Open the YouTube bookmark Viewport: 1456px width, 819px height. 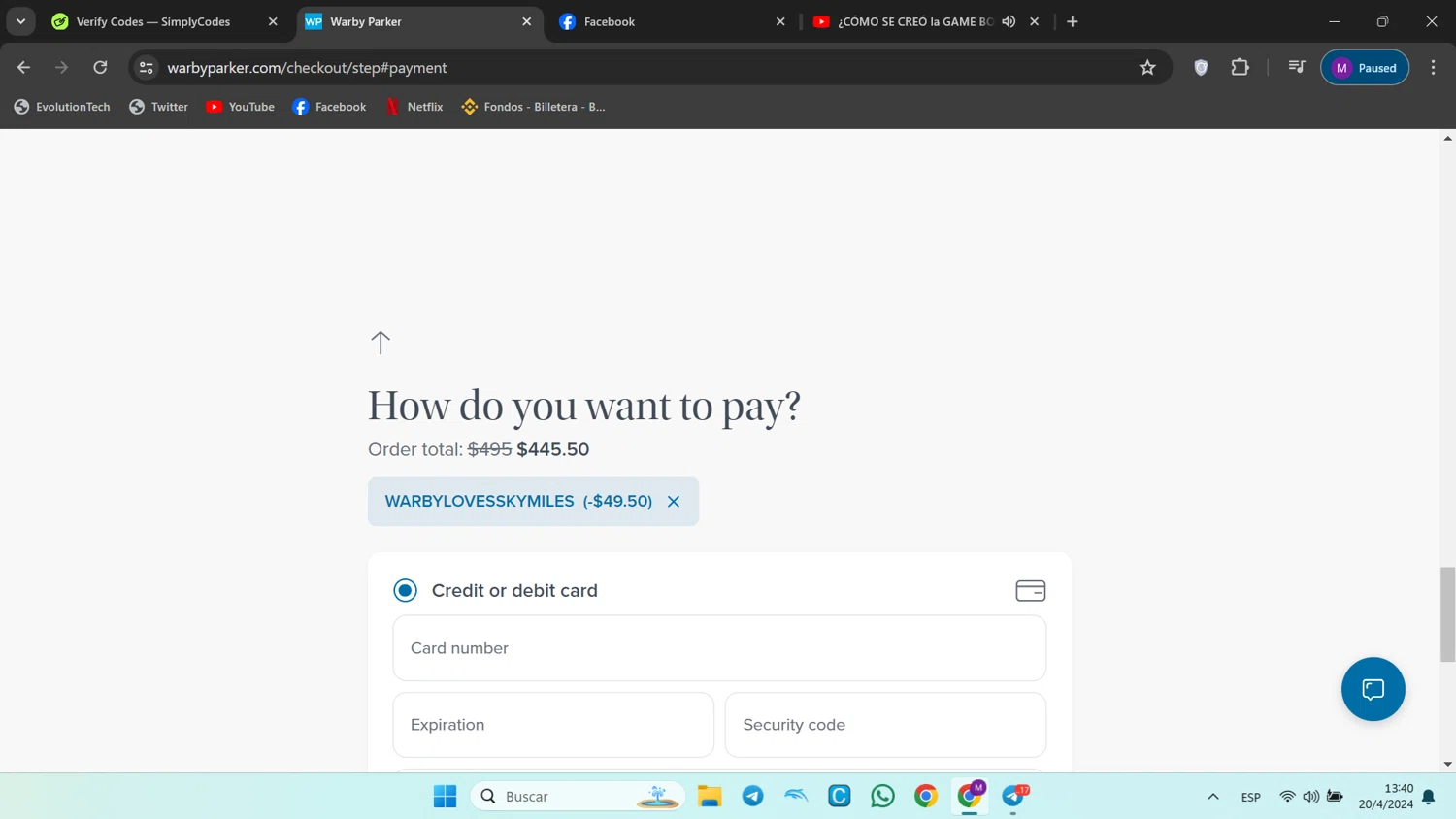tap(240, 107)
